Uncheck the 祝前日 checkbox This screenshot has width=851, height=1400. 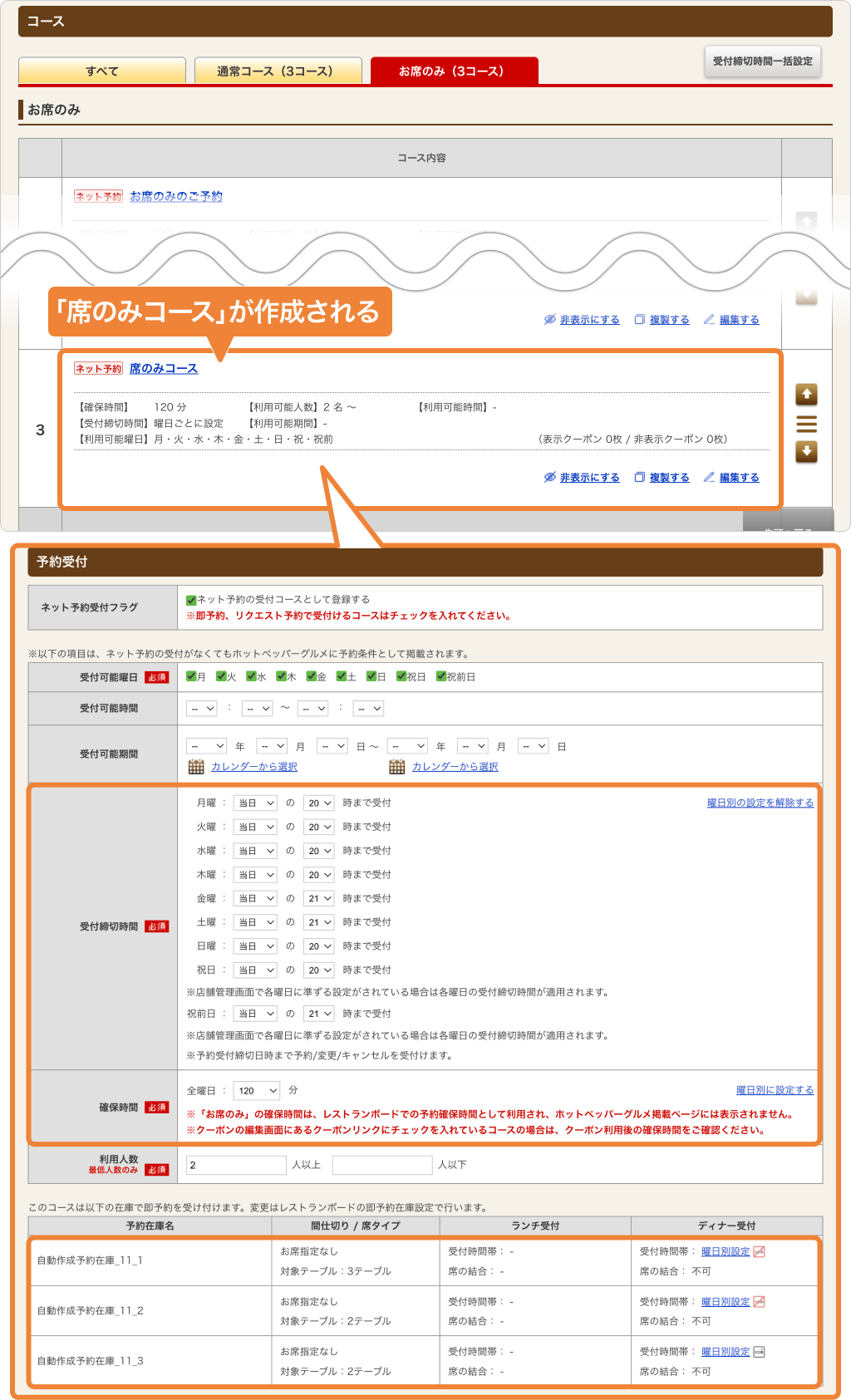click(441, 676)
